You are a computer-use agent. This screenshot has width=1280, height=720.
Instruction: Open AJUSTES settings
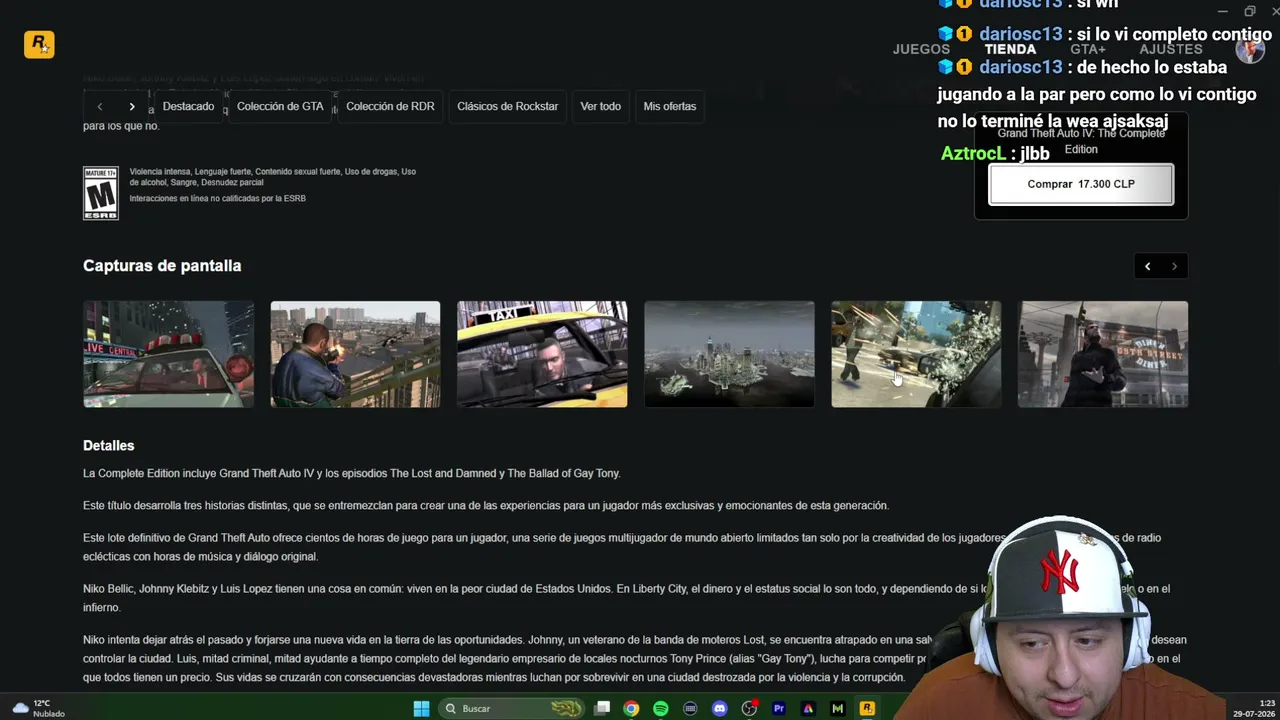tap(1171, 49)
